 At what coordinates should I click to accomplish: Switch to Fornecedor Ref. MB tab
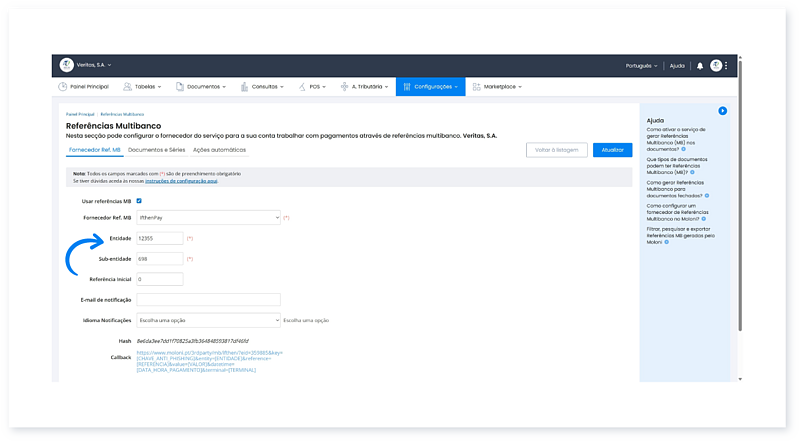point(95,150)
